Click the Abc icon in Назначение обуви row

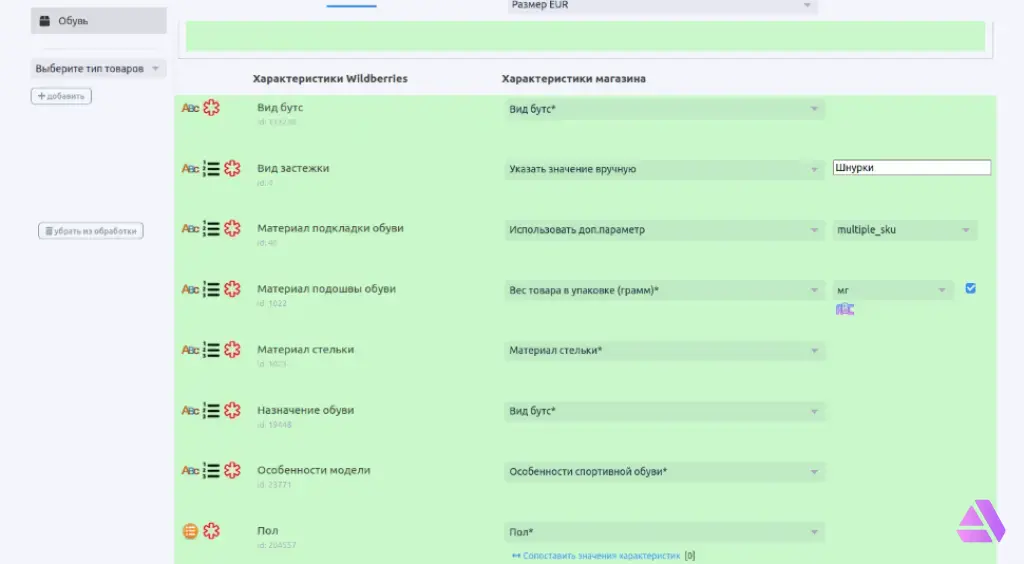click(x=190, y=411)
